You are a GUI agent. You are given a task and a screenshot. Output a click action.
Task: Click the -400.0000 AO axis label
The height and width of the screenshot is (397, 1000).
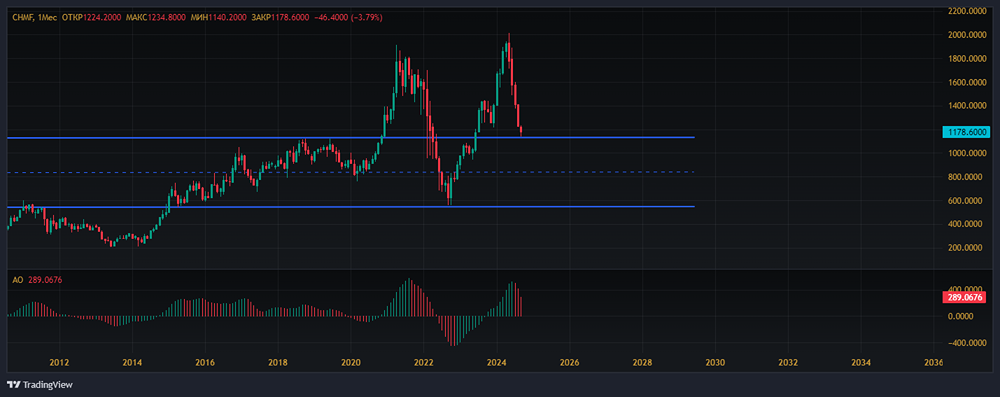click(x=967, y=343)
